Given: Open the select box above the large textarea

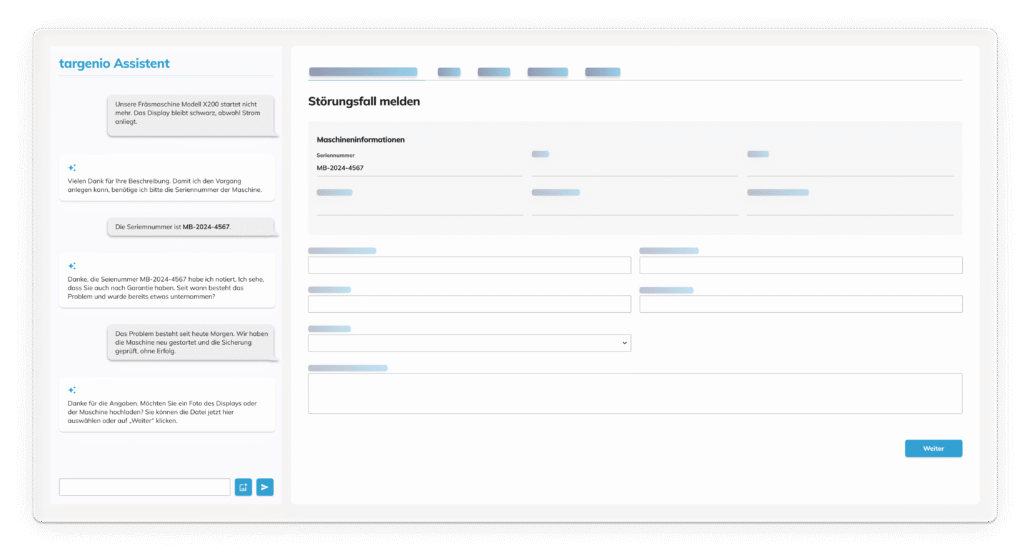Looking at the screenshot, I should click(x=468, y=343).
